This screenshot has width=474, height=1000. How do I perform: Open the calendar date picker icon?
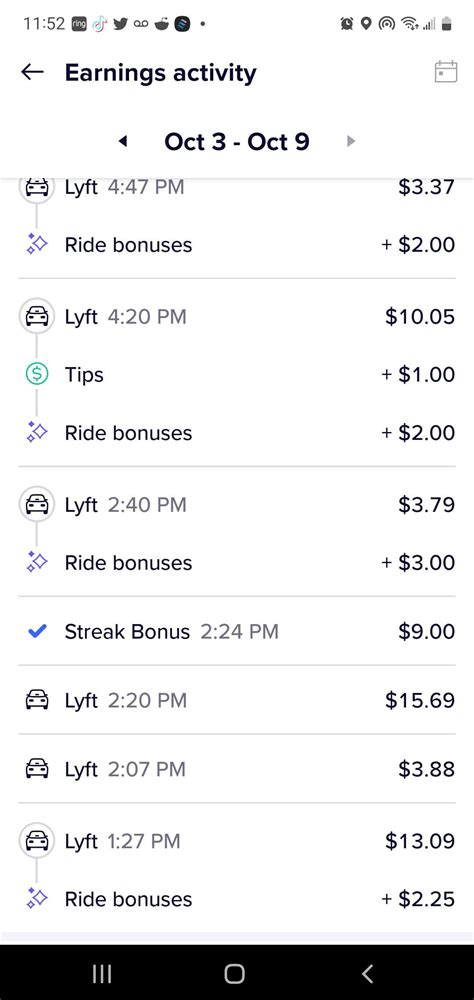[446, 71]
